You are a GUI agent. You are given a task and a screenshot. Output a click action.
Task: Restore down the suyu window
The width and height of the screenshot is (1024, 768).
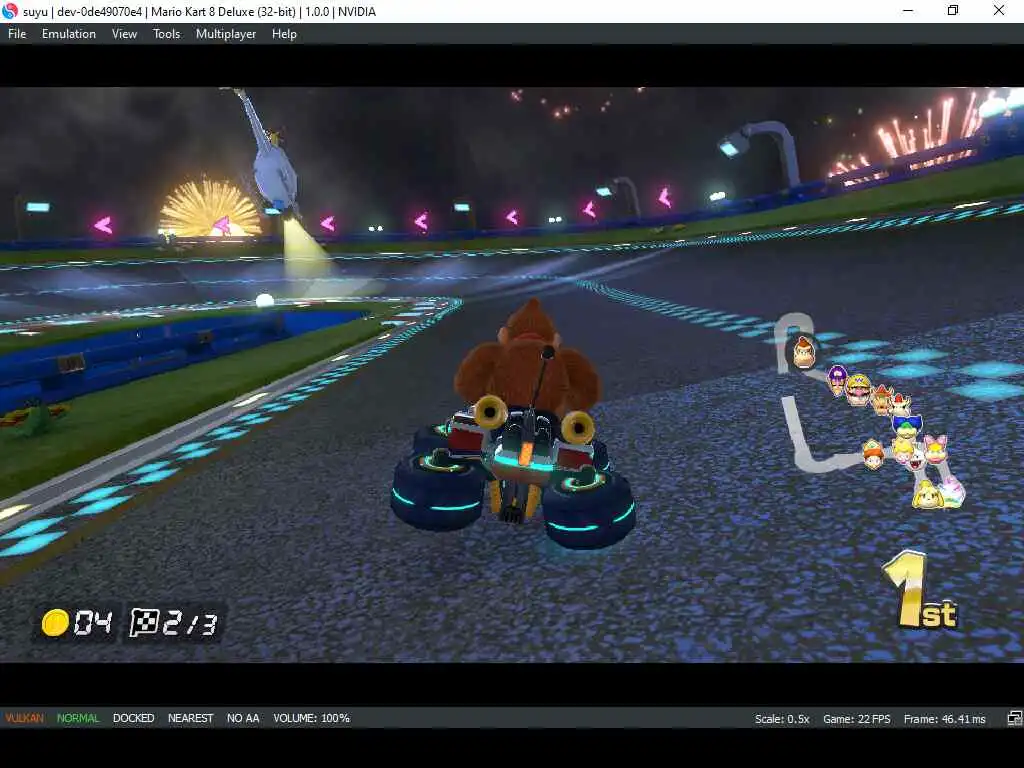pyautogui.click(x=953, y=11)
